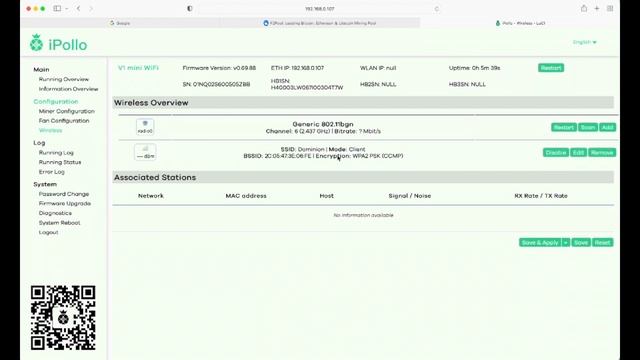Click the Save button
Screen dimensions: 640x360
[581, 242]
